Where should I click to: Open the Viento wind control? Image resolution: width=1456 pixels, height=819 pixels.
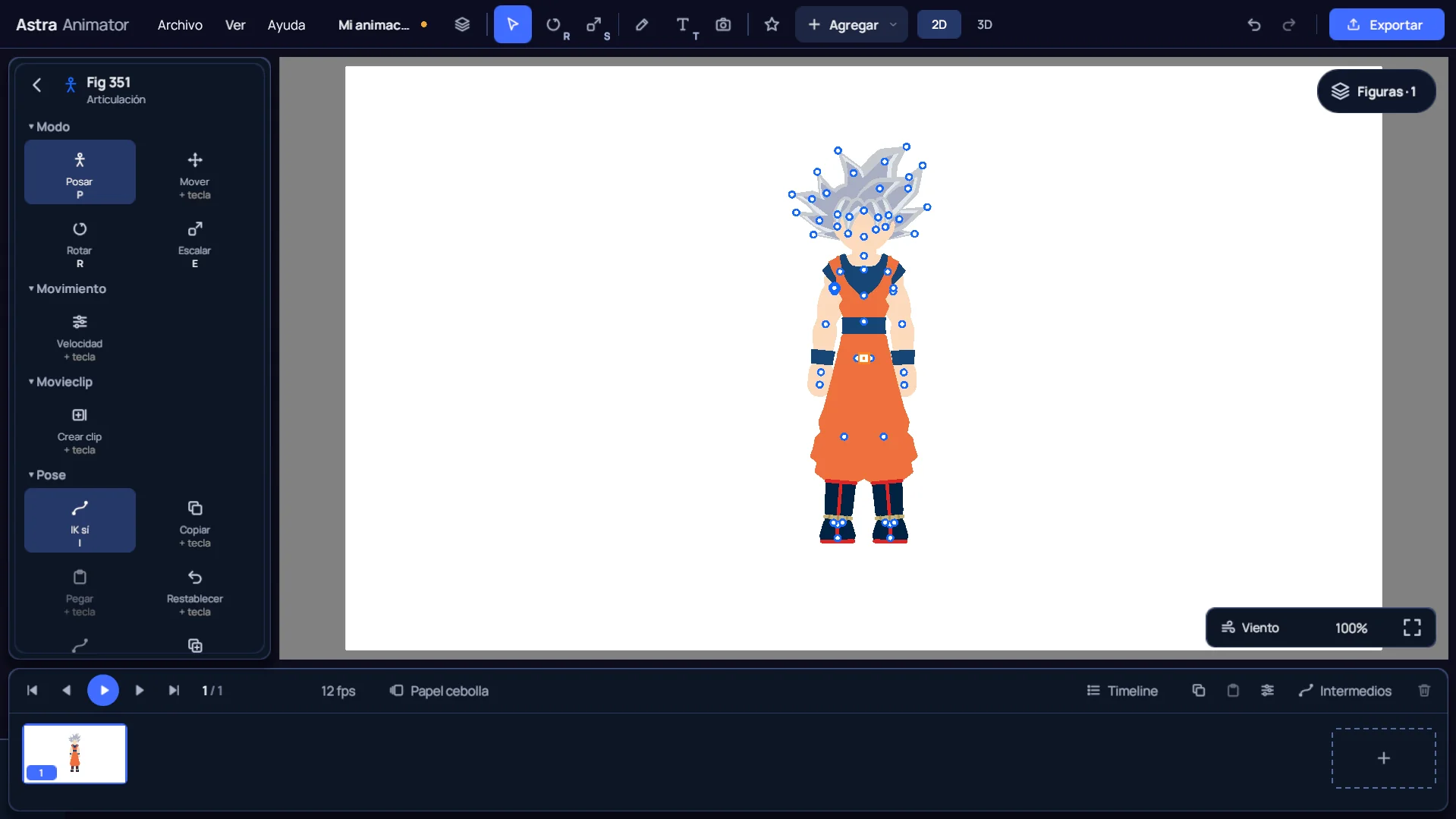point(1250,628)
